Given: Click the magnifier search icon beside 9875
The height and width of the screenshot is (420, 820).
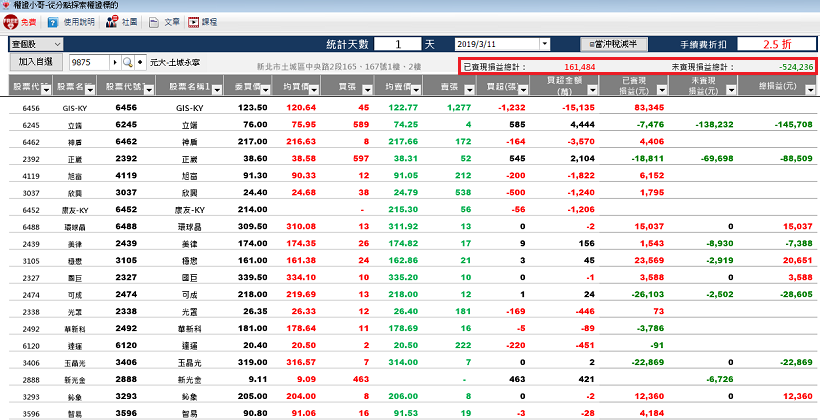Looking at the screenshot, I should (x=128, y=62).
